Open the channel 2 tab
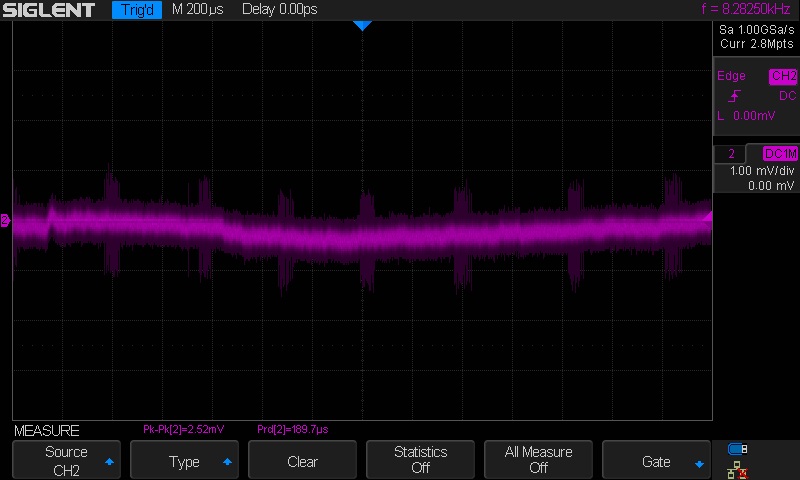Viewport: 800px width, 480px height. 731,154
